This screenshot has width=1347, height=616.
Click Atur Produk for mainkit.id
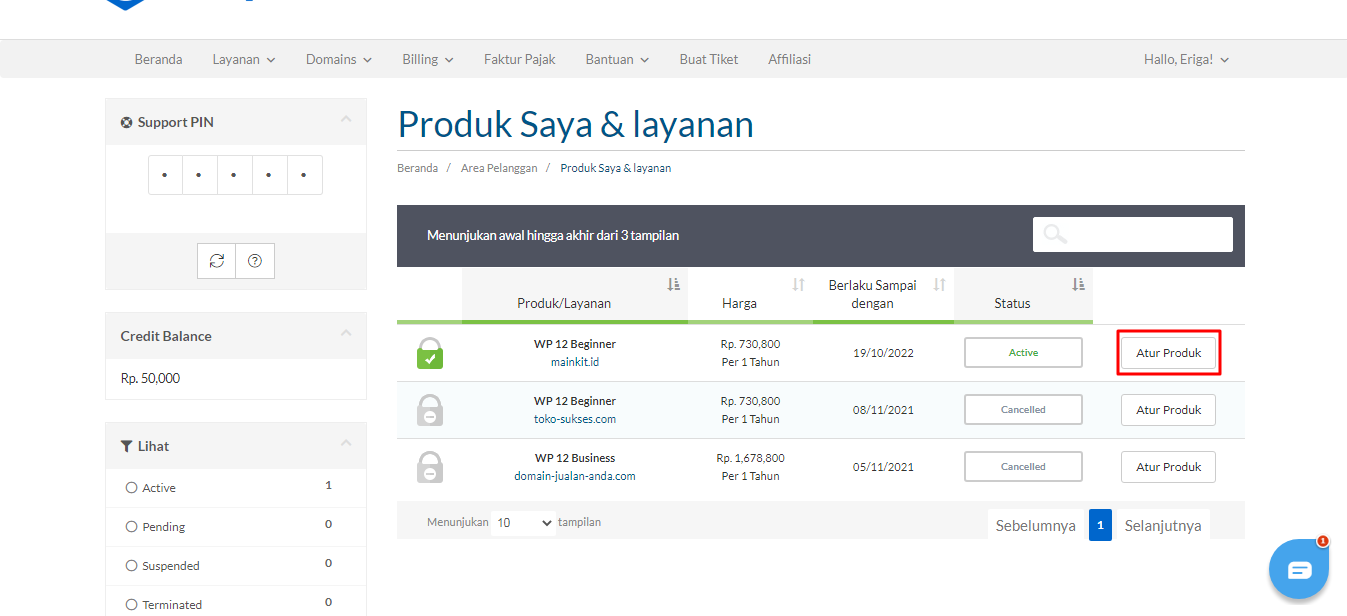coord(1168,353)
